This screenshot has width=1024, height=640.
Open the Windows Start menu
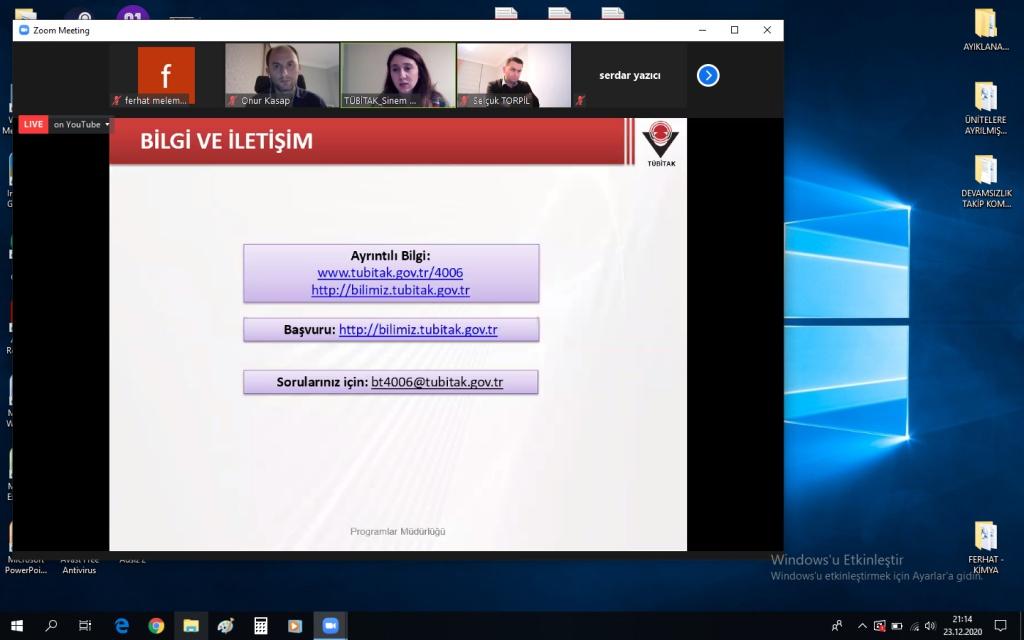click(x=17, y=626)
